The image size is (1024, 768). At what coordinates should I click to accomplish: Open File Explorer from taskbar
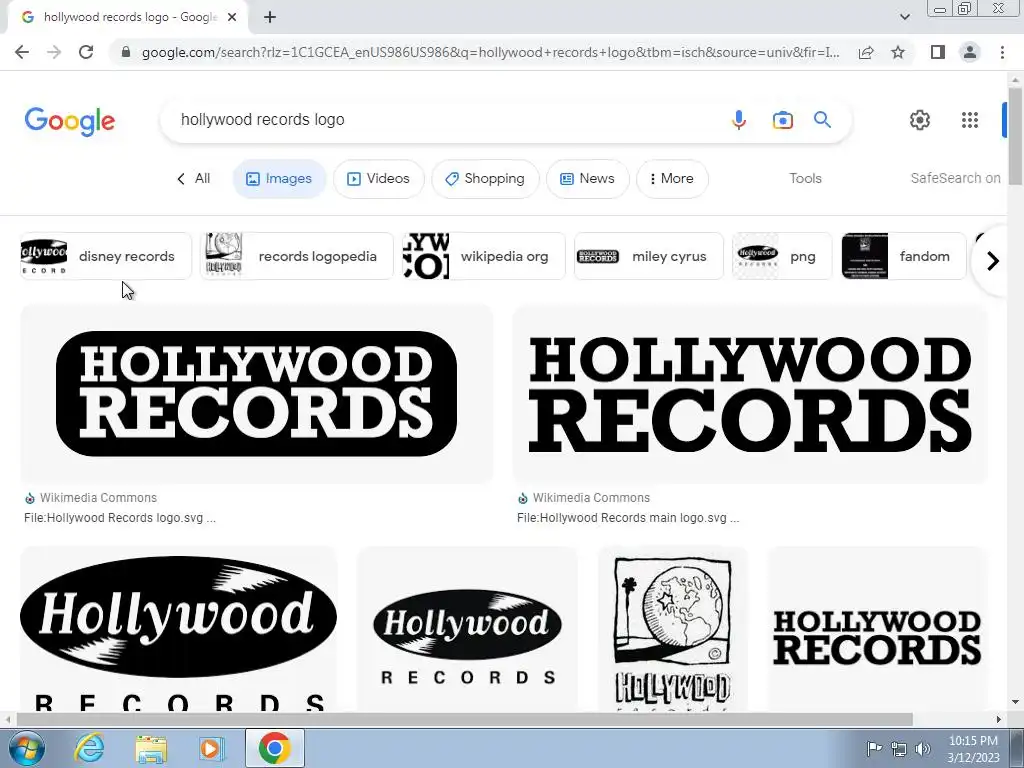point(151,748)
